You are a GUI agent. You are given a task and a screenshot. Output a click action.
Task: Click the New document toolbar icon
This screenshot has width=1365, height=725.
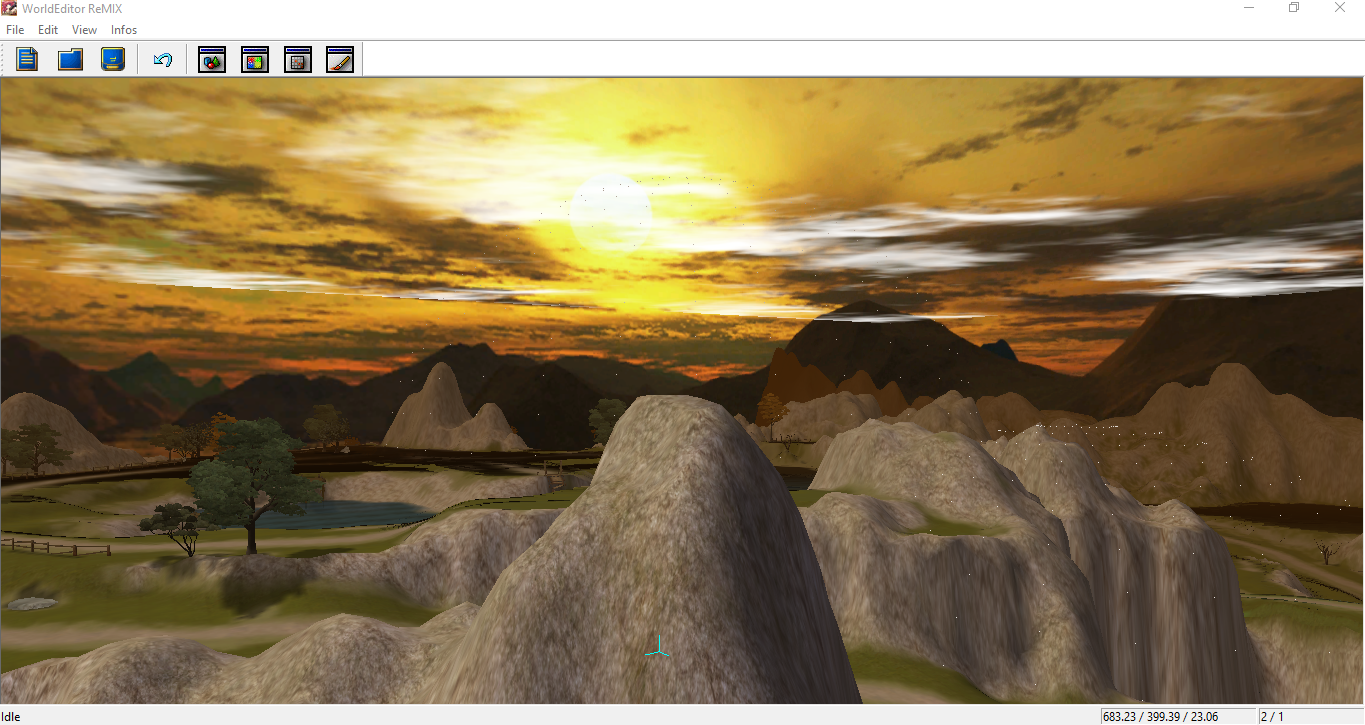tap(27, 59)
